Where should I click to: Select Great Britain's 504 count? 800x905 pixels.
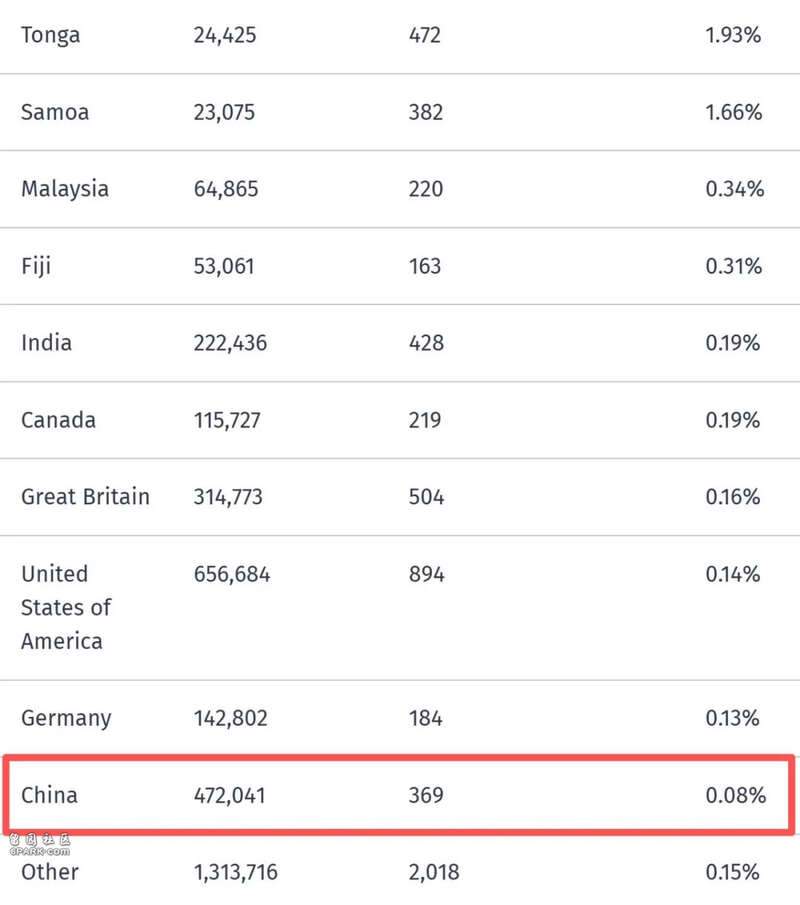(x=427, y=497)
